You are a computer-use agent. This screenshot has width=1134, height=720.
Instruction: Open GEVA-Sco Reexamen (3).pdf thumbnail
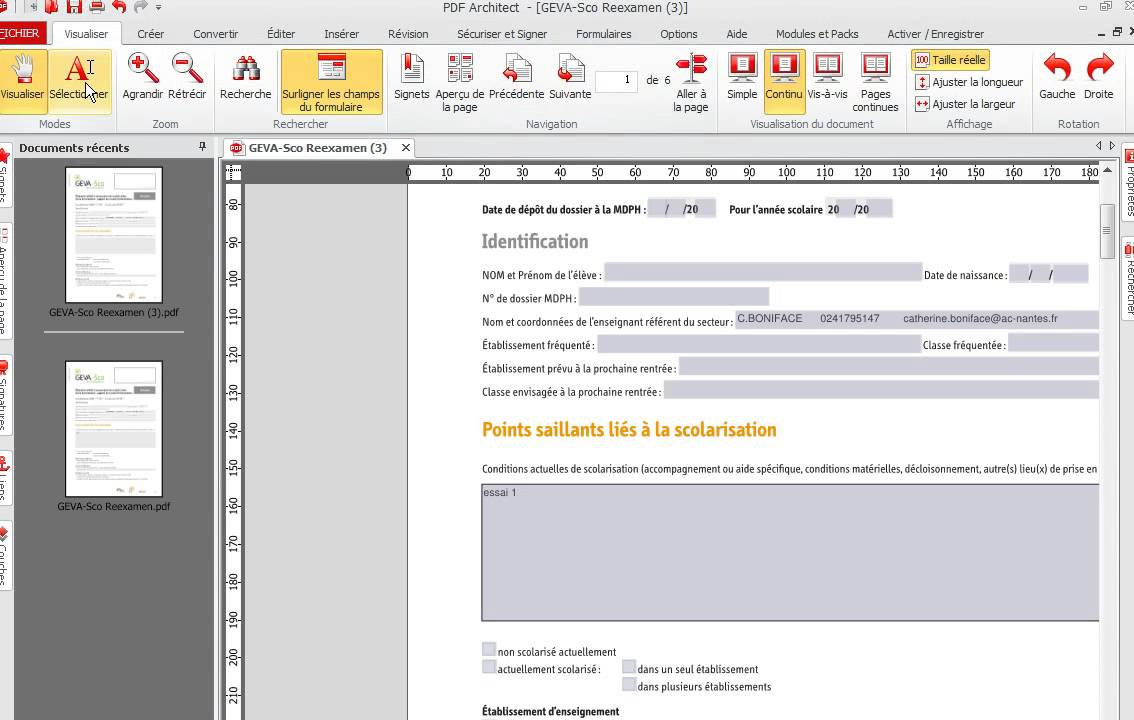click(114, 235)
